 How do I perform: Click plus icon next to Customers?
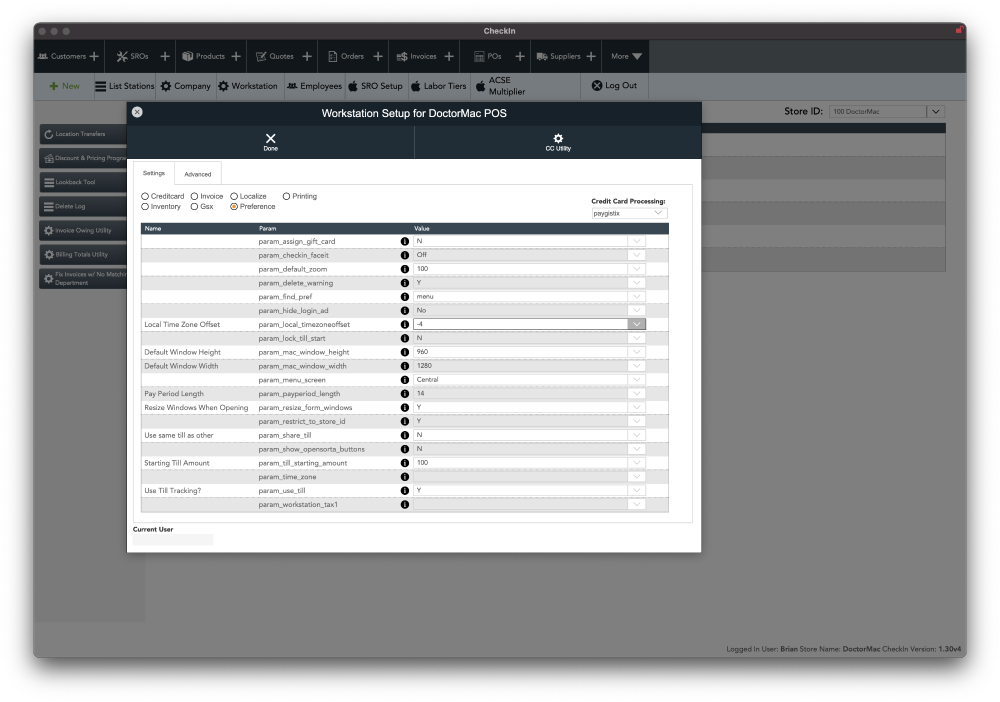coord(94,57)
